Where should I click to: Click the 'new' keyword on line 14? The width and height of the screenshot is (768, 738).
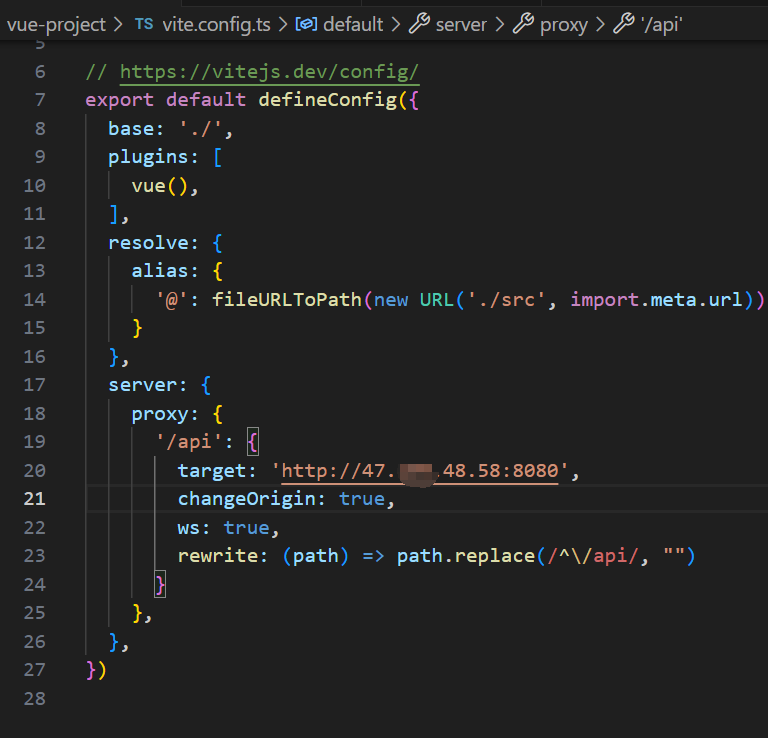pos(391,300)
